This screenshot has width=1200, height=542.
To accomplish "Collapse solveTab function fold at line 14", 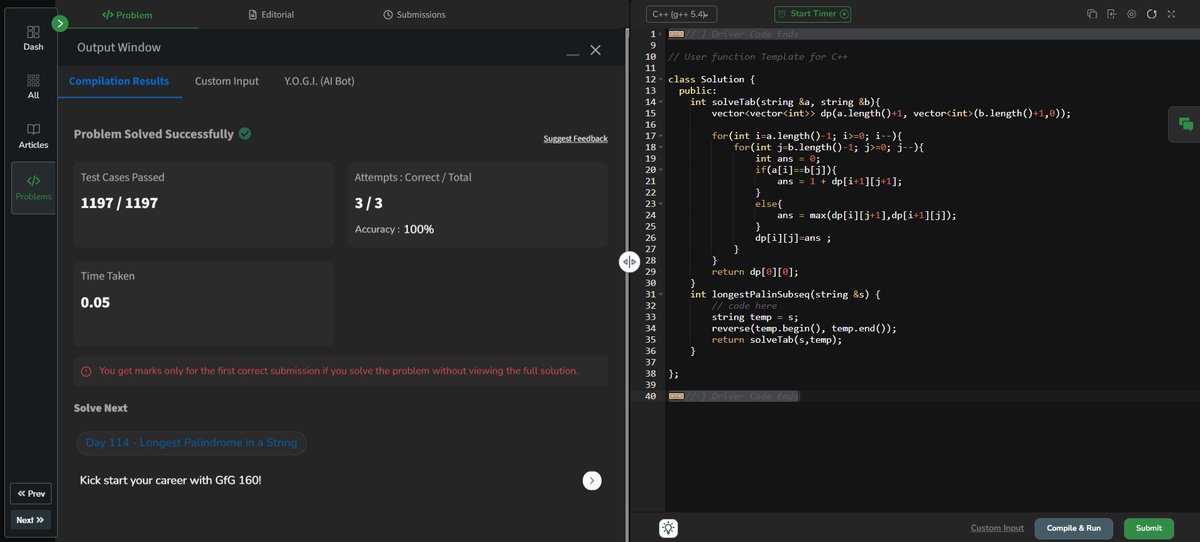I will click(x=661, y=102).
